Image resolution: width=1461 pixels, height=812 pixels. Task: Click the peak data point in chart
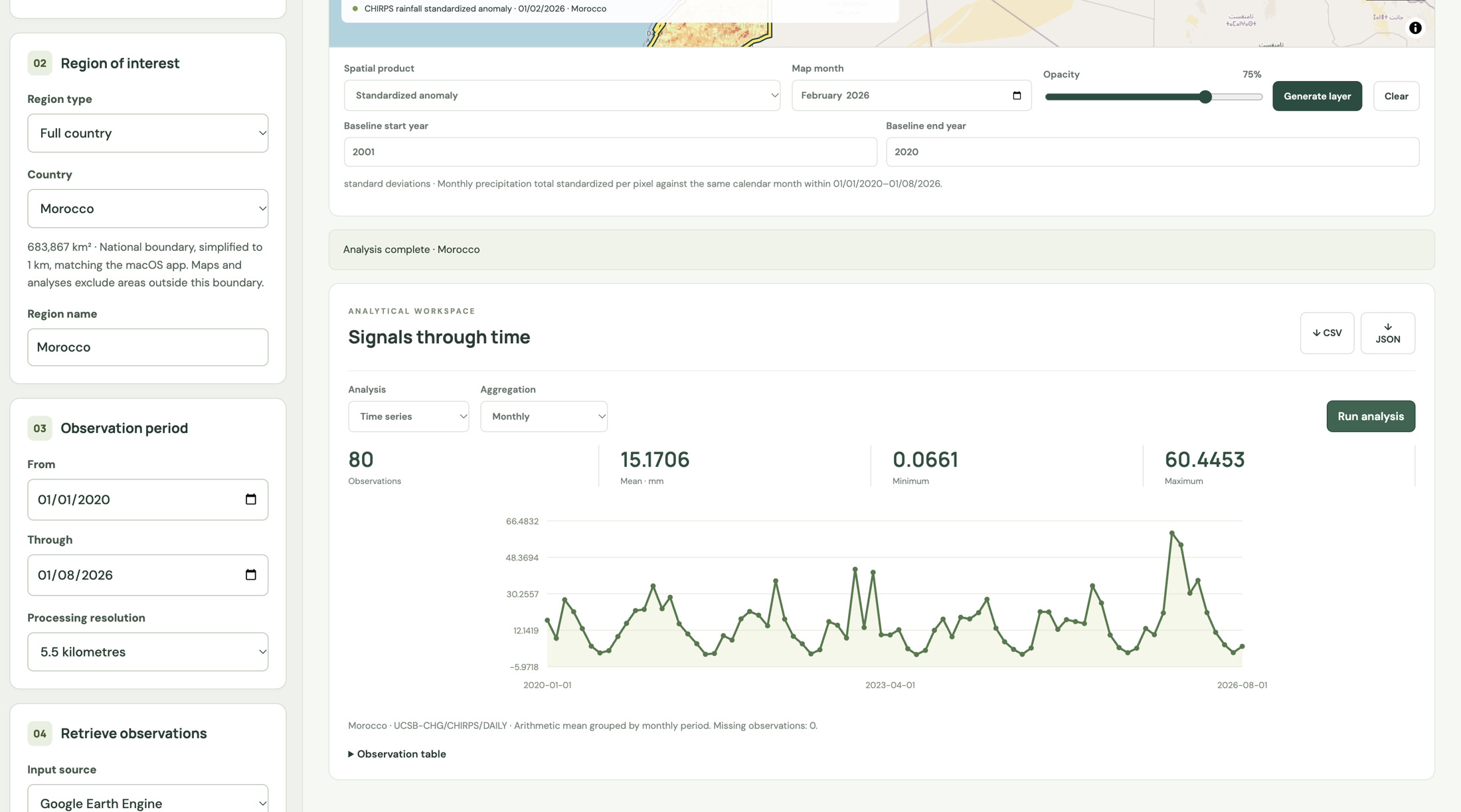point(1171,533)
